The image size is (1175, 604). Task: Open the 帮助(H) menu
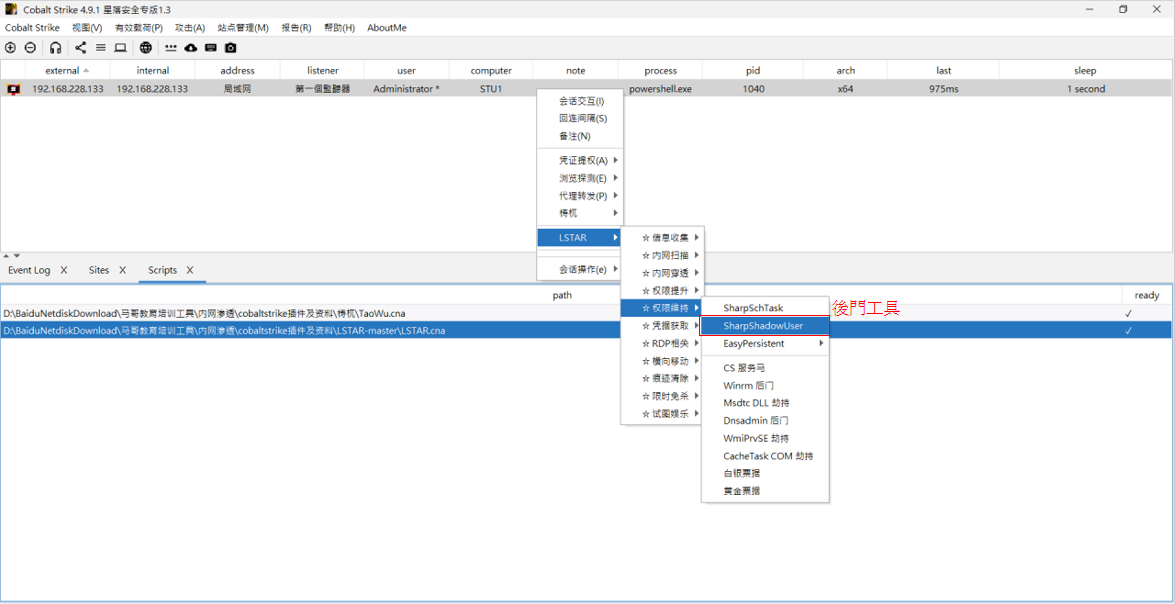(x=339, y=28)
